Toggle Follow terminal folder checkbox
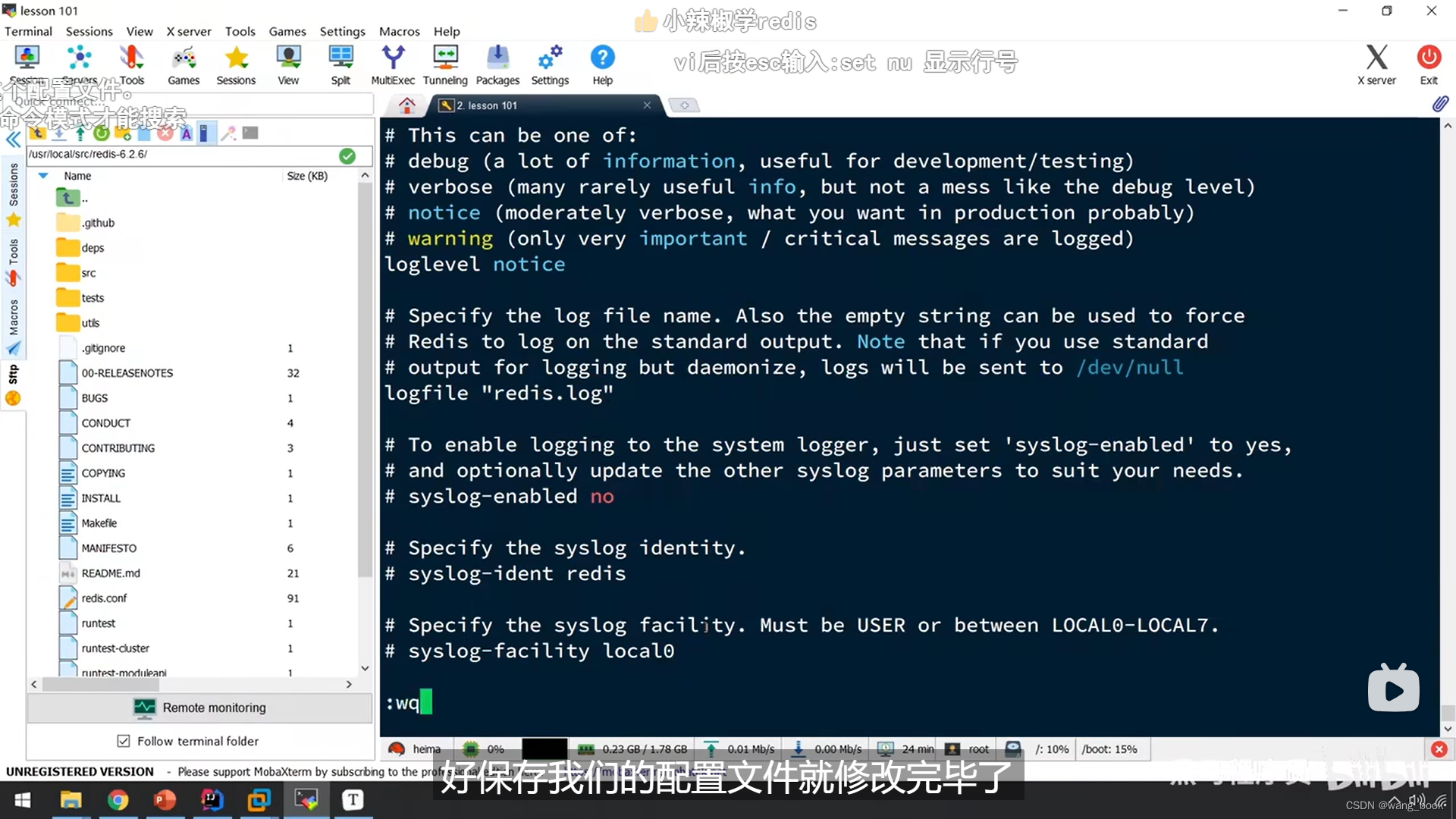1456x819 pixels. point(124,741)
